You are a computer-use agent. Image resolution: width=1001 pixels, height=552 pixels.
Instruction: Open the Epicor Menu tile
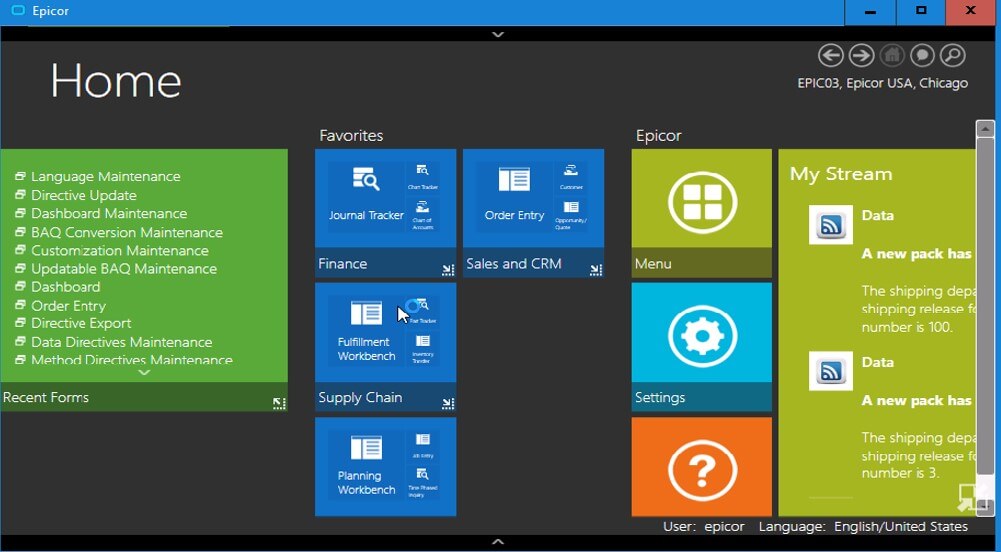pyautogui.click(x=702, y=213)
